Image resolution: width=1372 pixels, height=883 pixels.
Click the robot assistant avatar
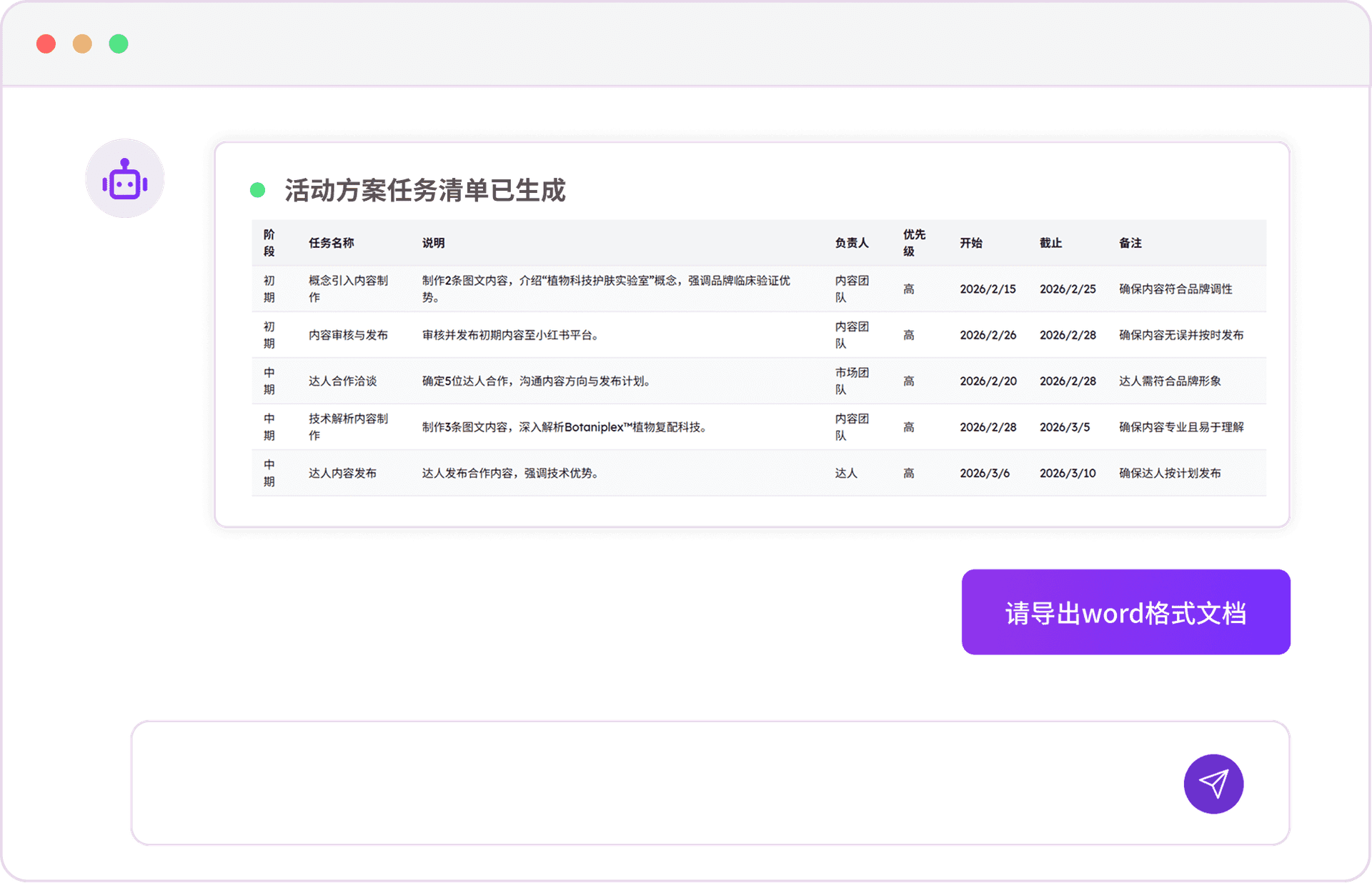125,178
